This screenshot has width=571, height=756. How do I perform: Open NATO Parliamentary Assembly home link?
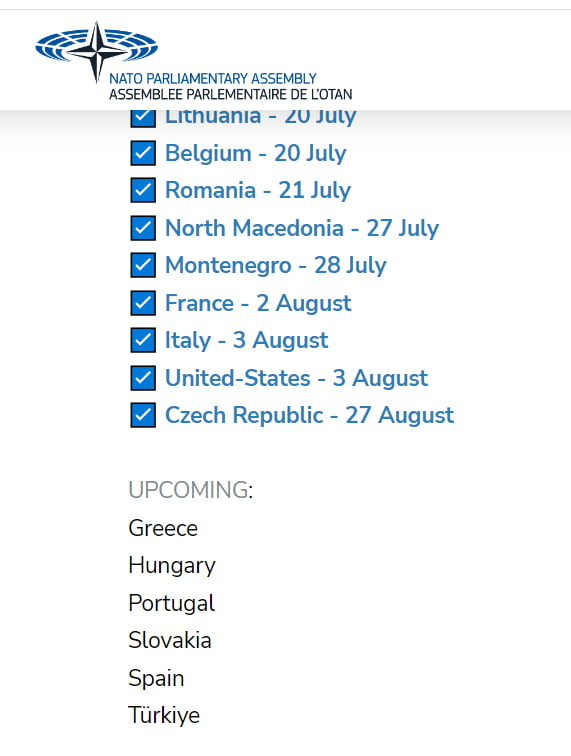[x=193, y=61]
